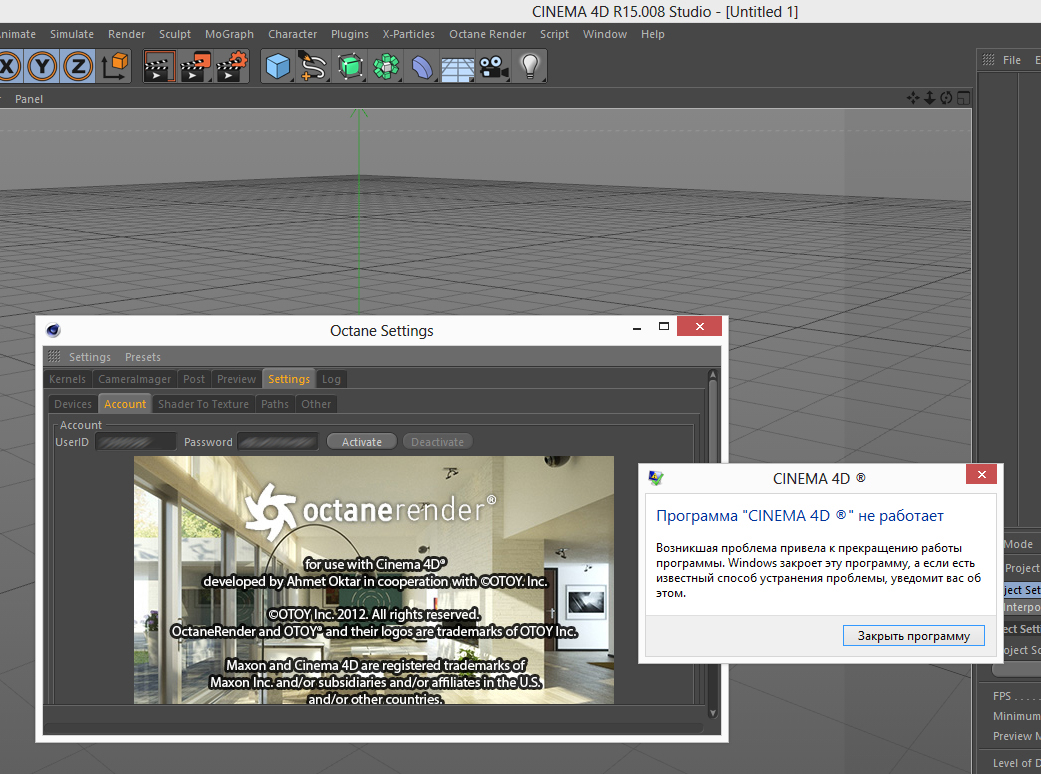This screenshot has width=1041, height=774.
Task: Toggle the X axis lock icon
Action: coord(9,66)
